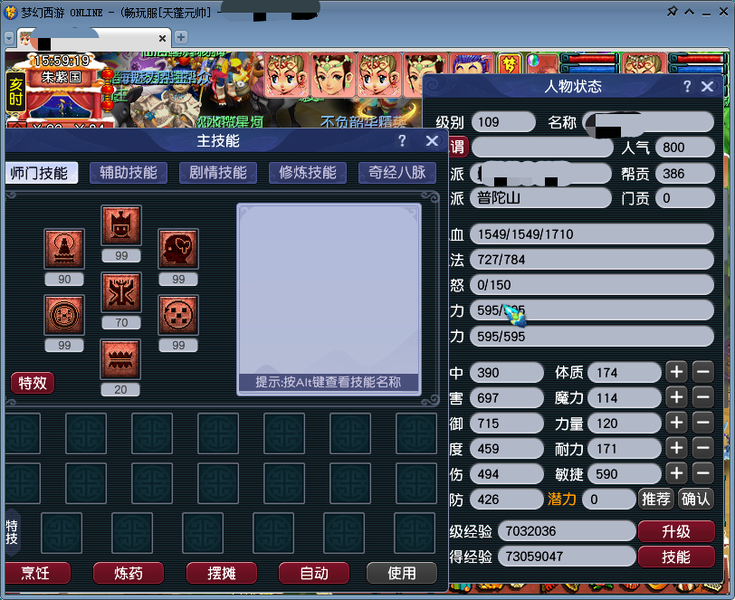Open the tab list dropdown arrow

point(9,38)
